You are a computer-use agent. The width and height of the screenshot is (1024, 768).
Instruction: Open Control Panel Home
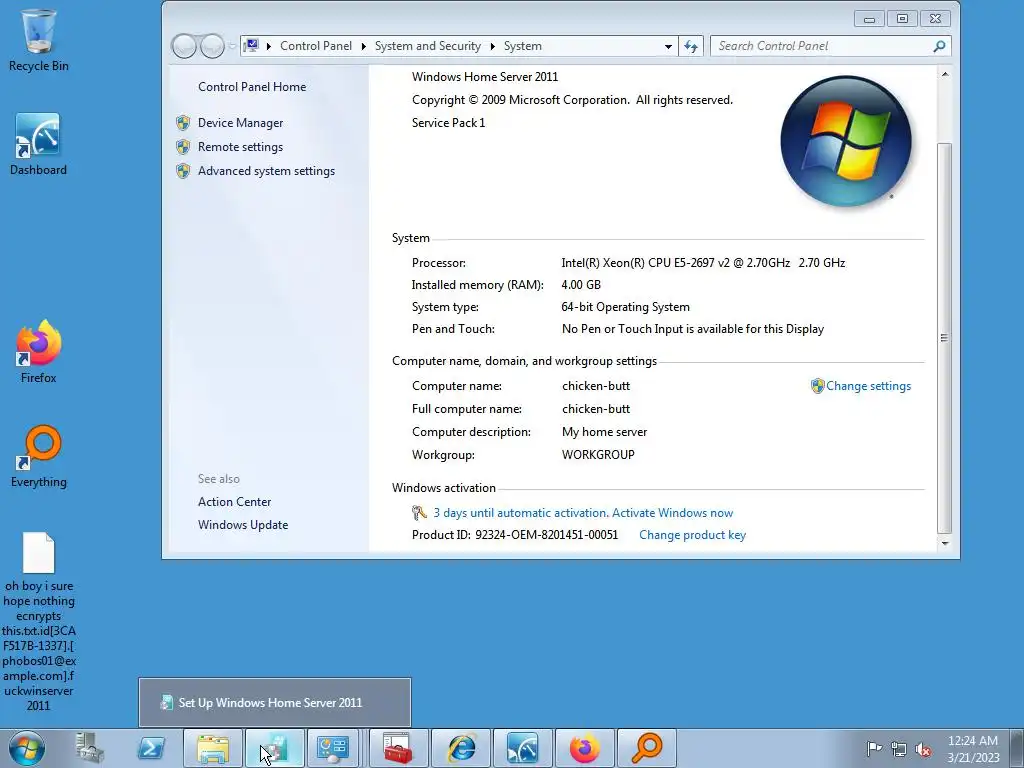[x=252, y=87]
